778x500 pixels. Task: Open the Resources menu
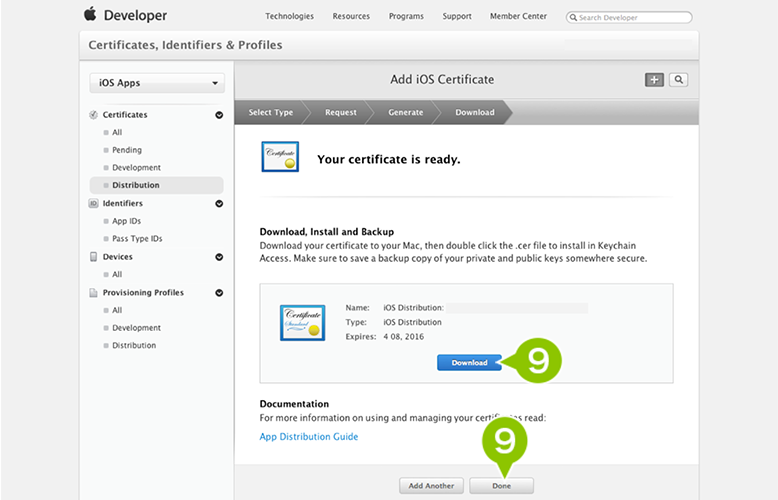[x=351, y=16]
